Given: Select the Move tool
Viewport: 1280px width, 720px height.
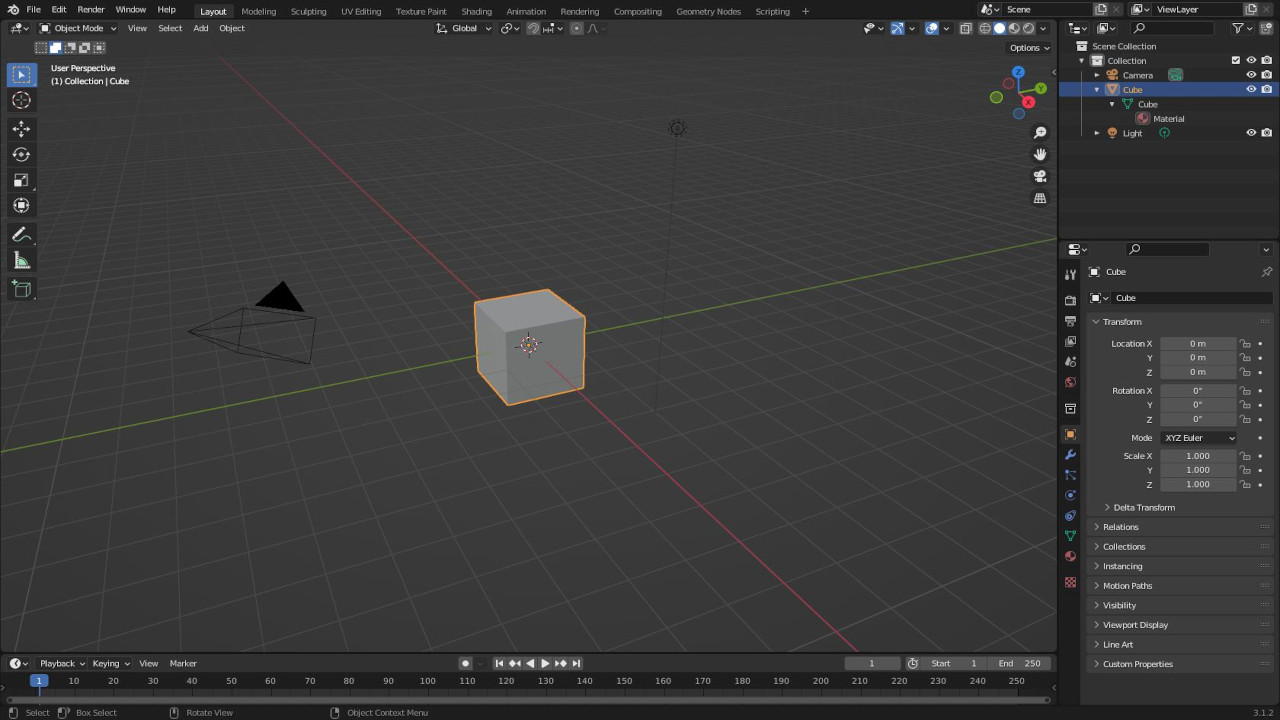Looking at the screenshot, I should point(21,128).
